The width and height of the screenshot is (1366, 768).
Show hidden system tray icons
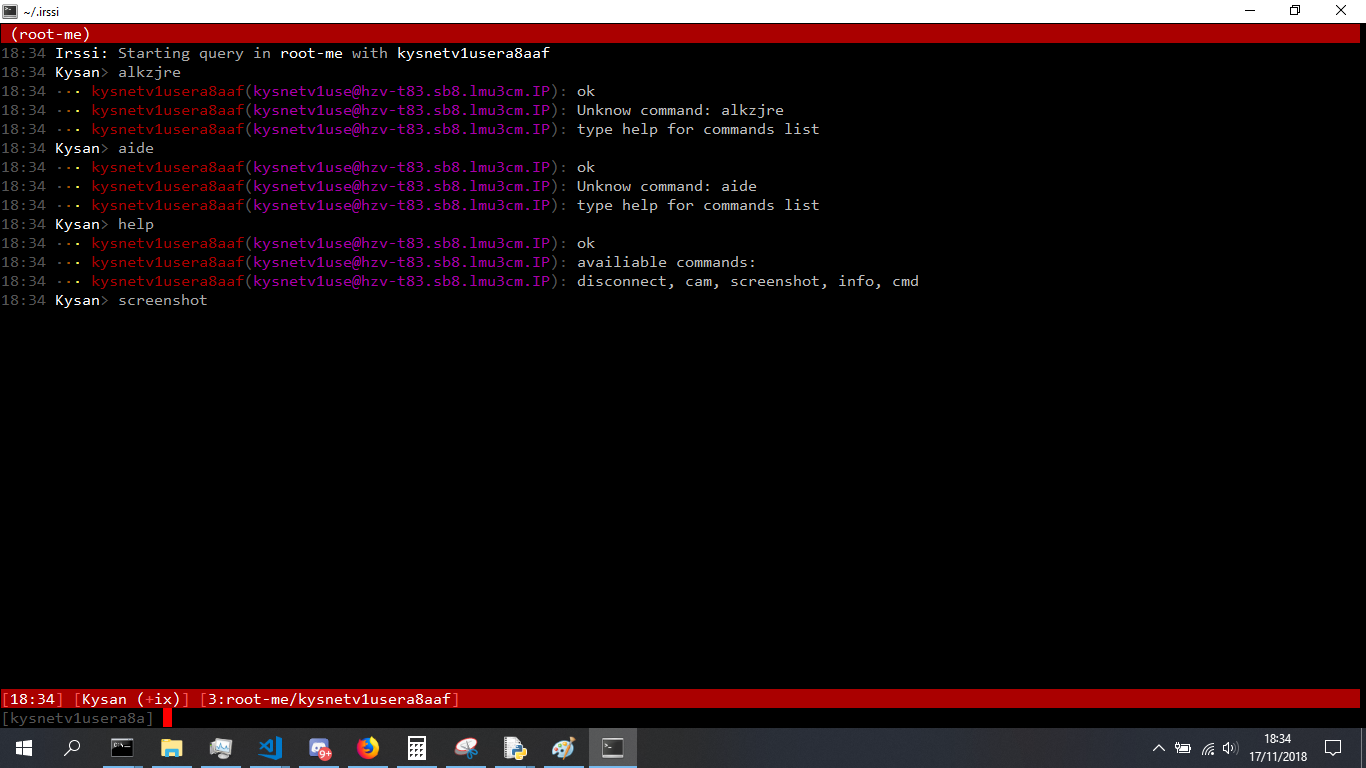point(1159,748)
